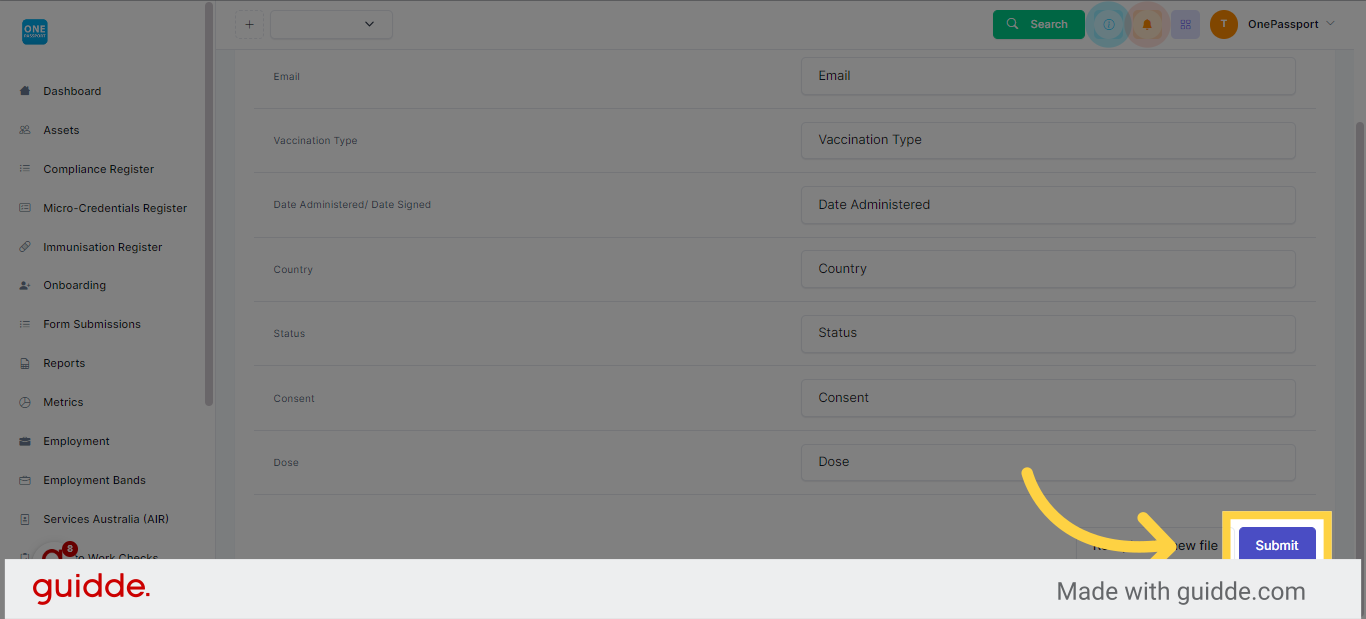Image resolution: width=1366 pixels, height=619 pixels.
Task: Open the Country mapping dropdown
Action: coord(1048,269)
